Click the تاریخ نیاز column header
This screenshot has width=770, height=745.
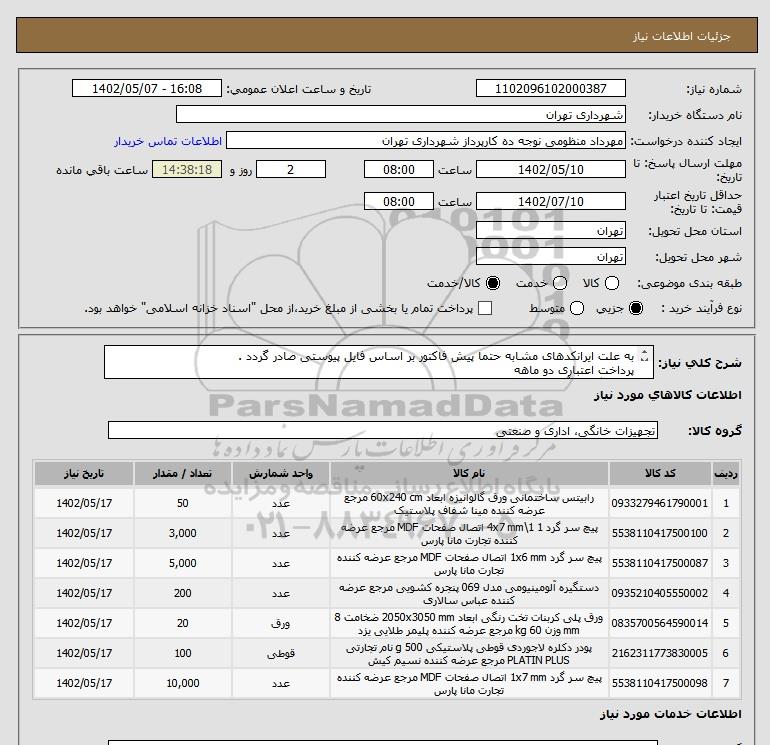click(84, 473)
